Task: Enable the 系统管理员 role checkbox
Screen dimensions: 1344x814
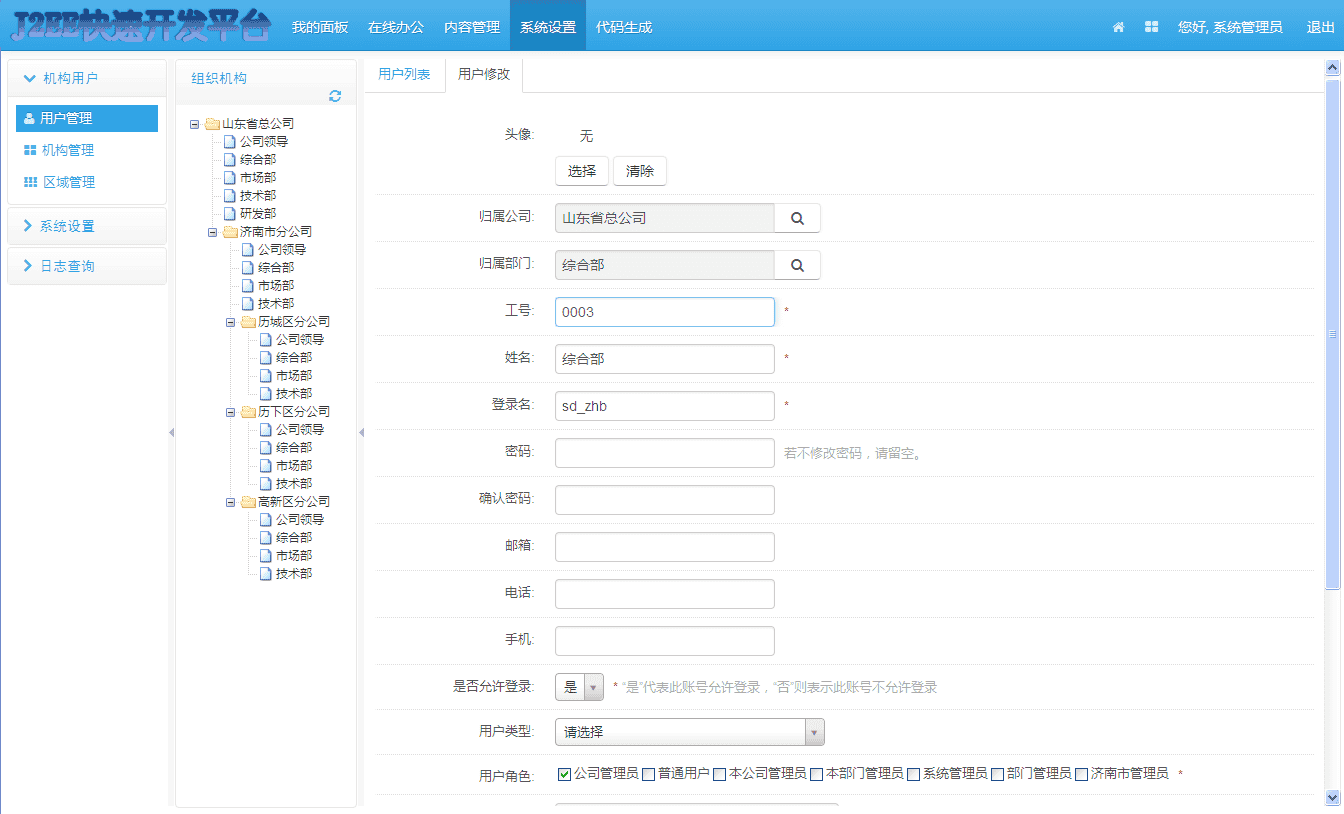Action: point(913,773)
